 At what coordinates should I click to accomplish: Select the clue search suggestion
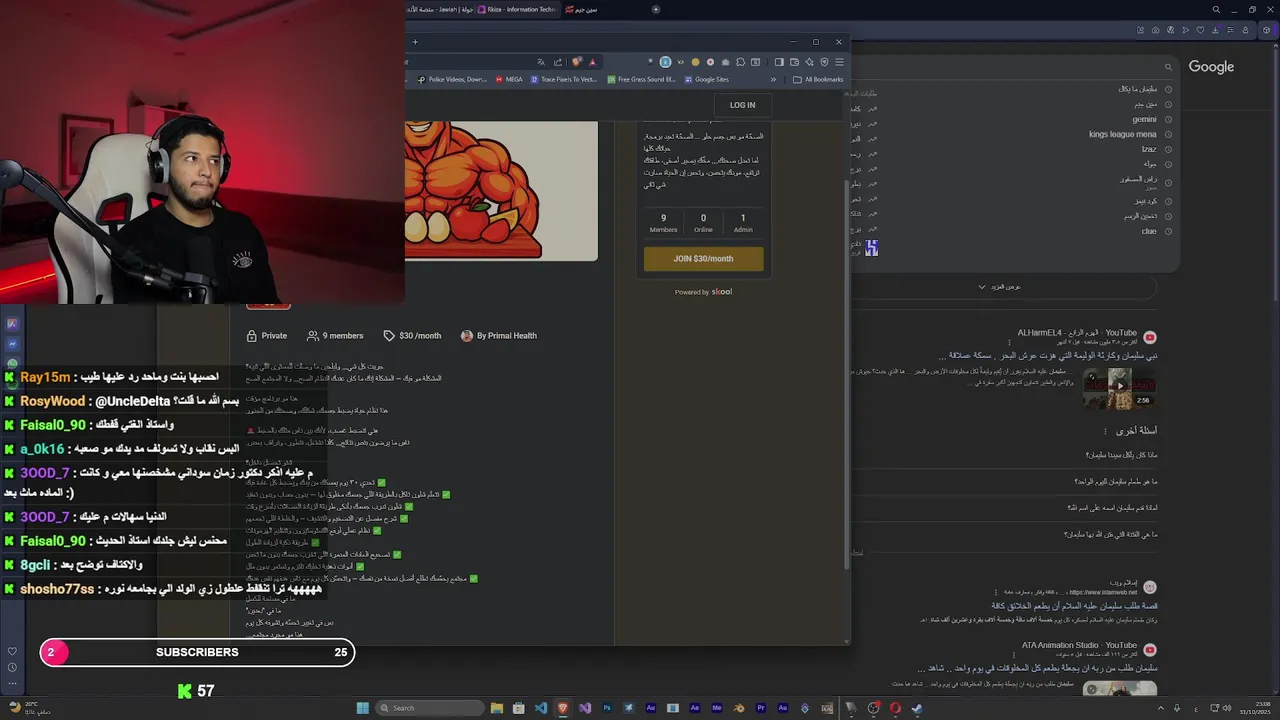tap(1149, 231)
